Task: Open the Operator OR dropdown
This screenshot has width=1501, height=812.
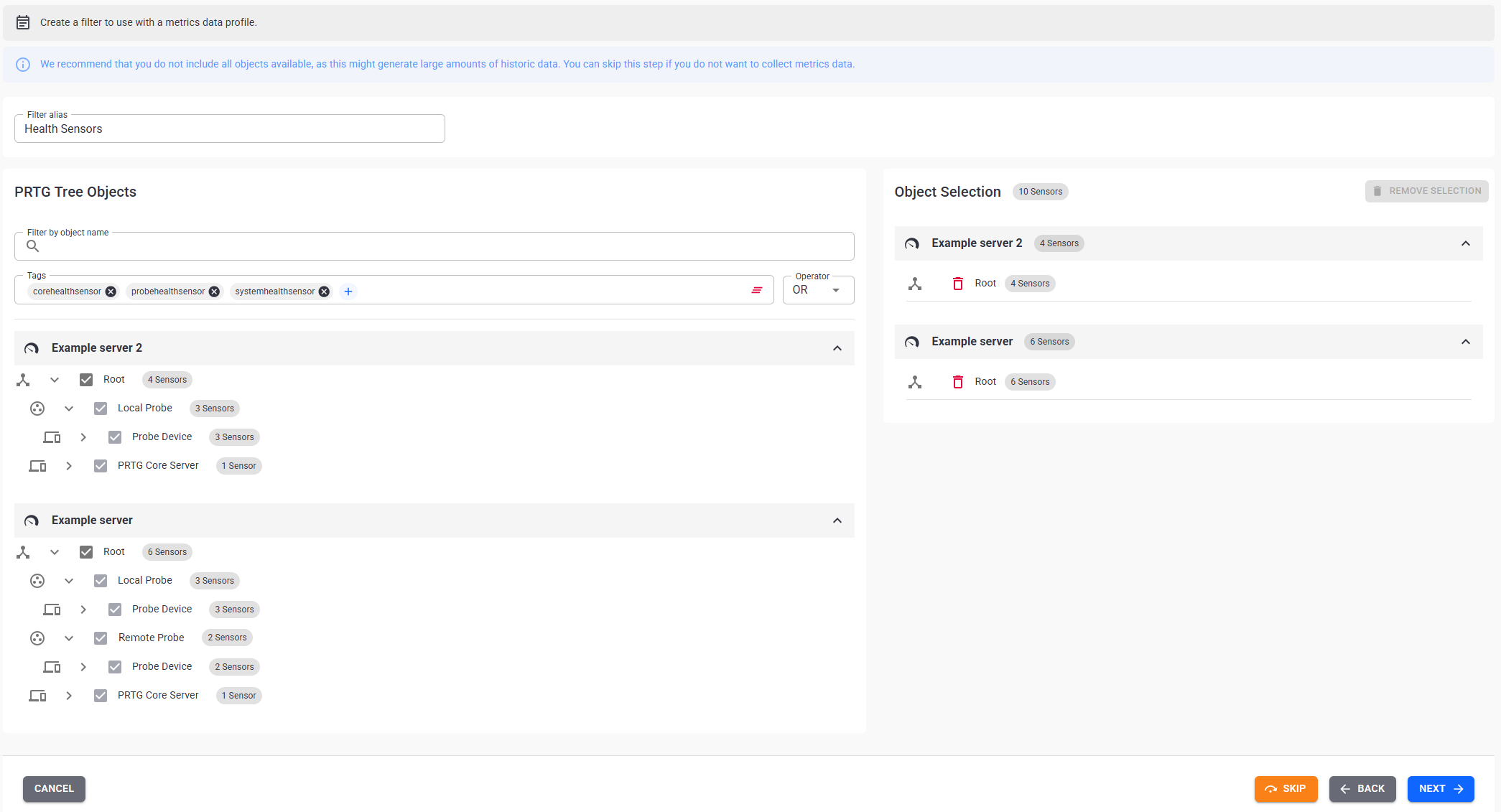Action: click(x=818, y=290)
